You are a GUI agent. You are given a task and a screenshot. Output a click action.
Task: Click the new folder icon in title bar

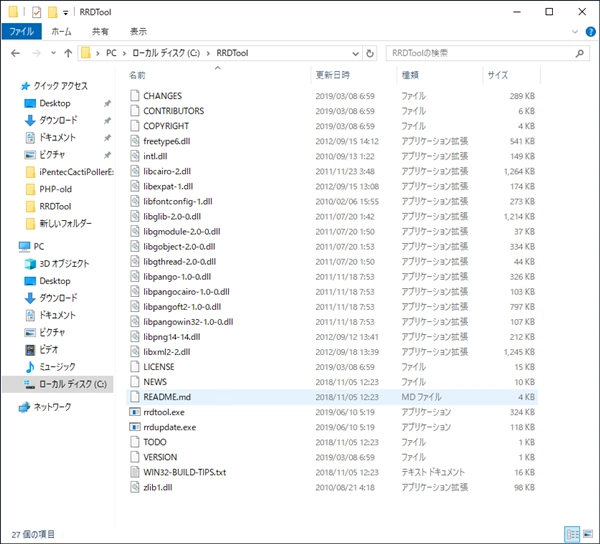tap(52, 12)
